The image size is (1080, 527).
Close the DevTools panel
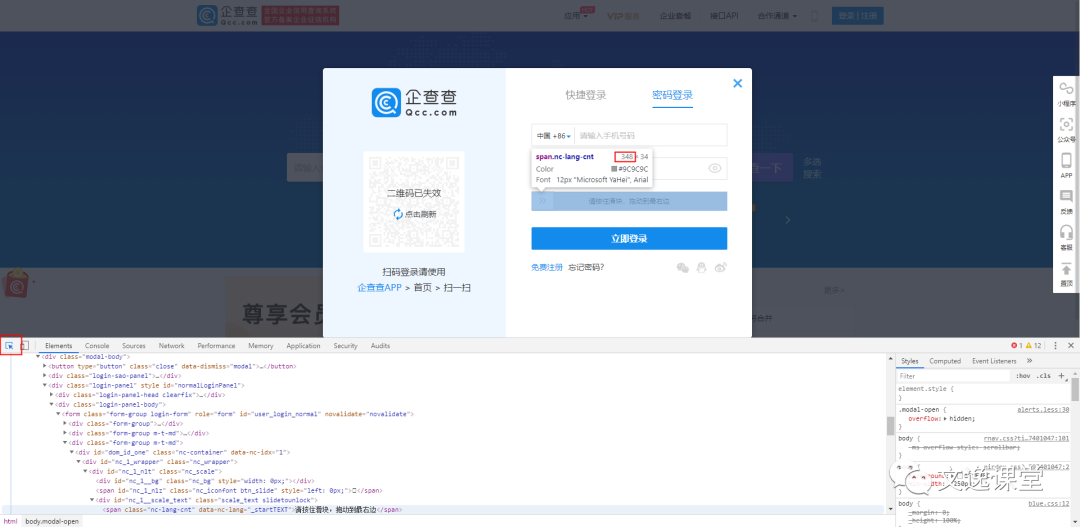[1071, 345]
